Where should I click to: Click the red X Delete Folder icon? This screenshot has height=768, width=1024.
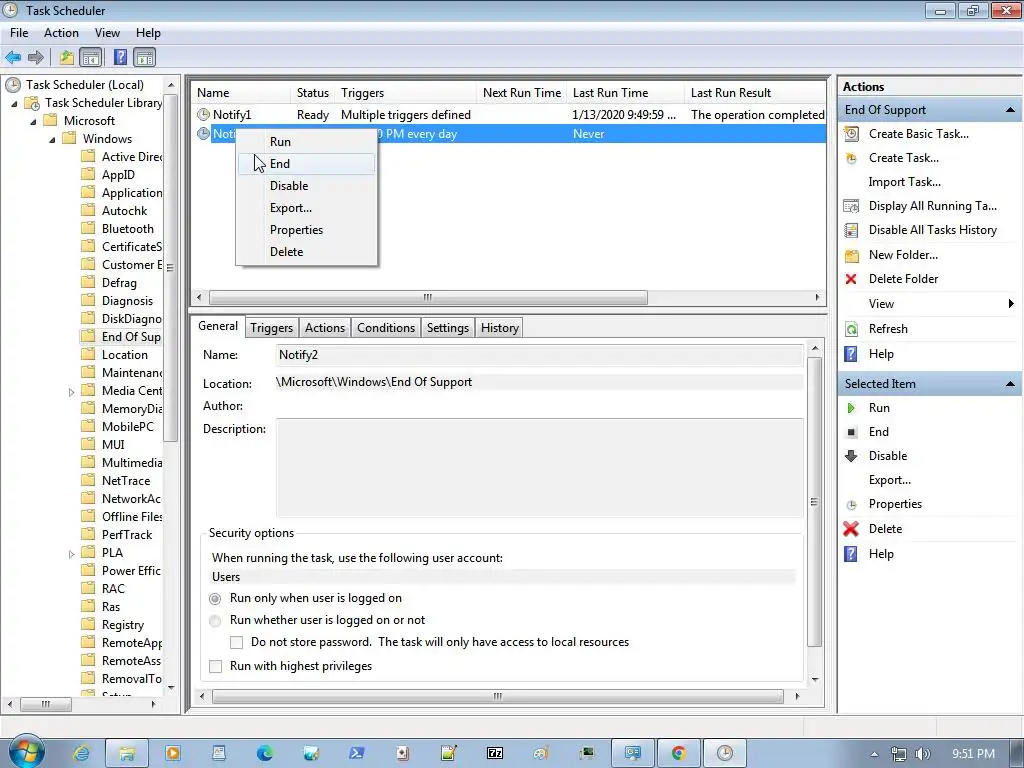click(851, 280)
